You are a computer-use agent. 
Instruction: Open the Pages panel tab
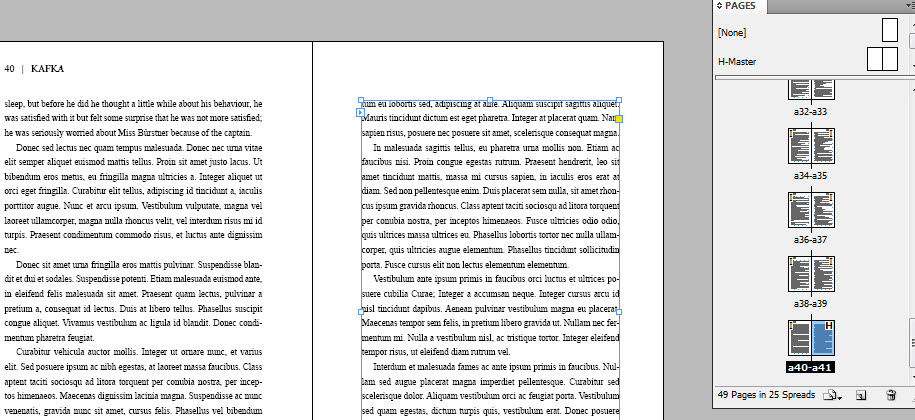click(747, 6)
